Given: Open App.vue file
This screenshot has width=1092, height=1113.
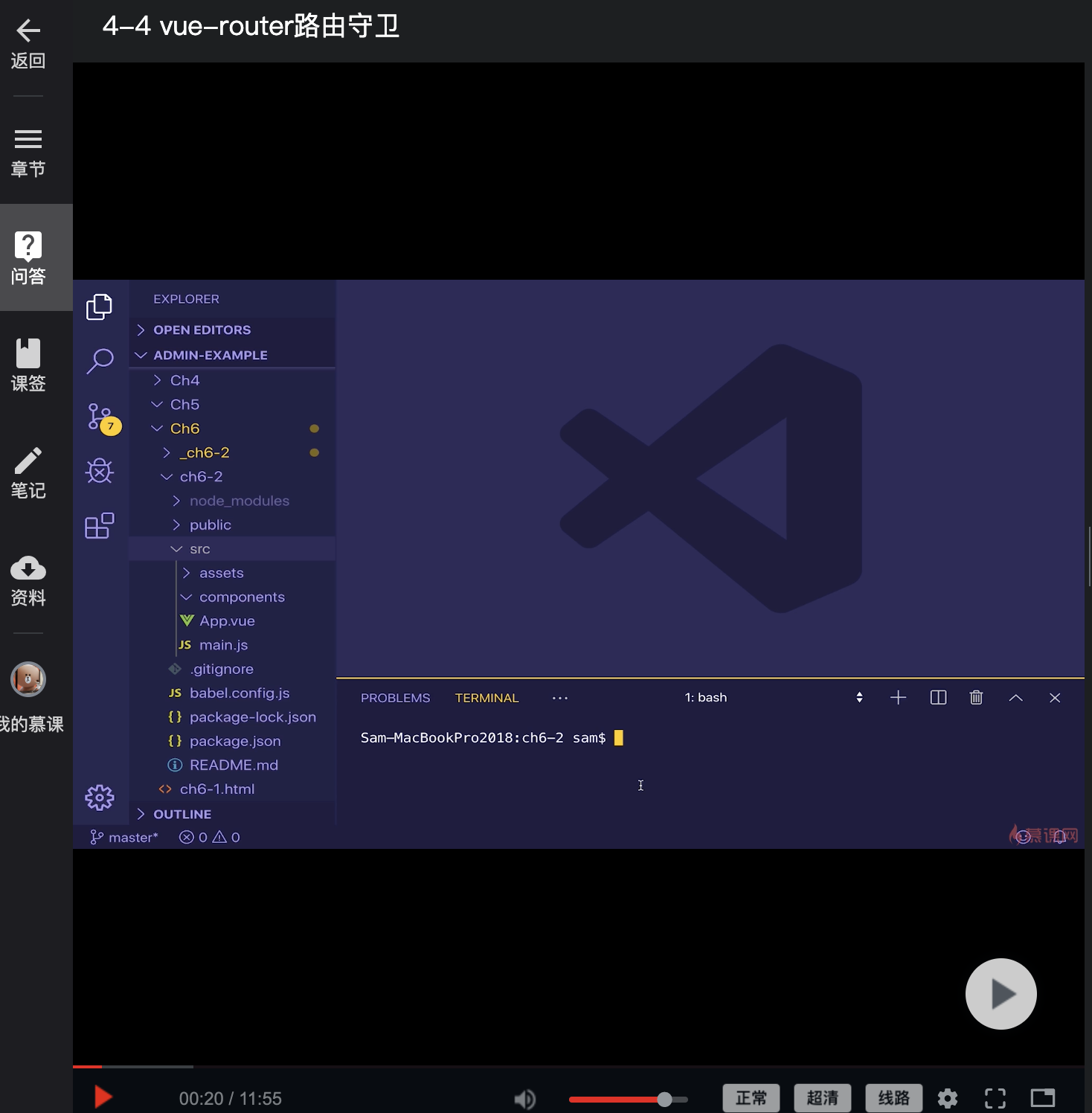Looking at the screenshot, I should coord(232,620).
